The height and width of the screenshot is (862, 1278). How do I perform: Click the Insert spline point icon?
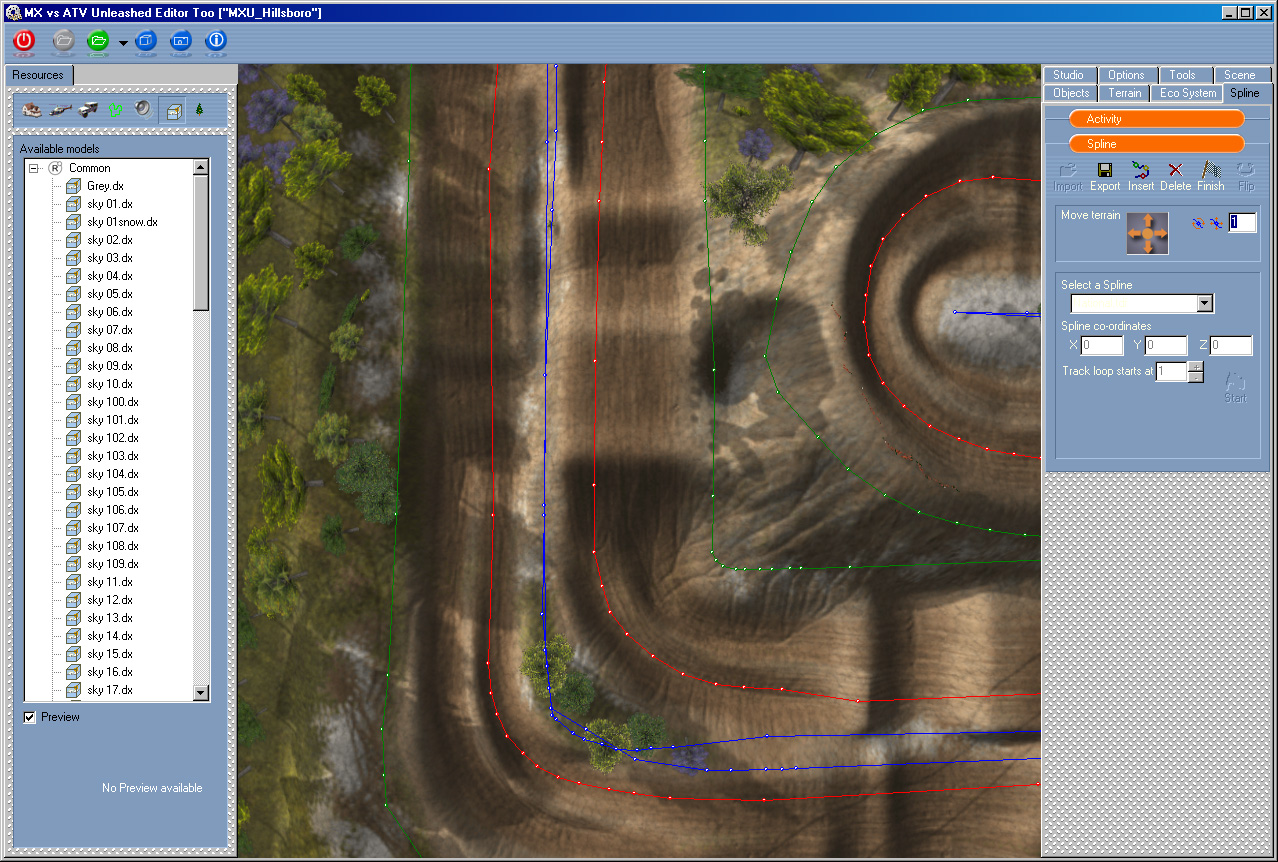[x=1141, y=177]
